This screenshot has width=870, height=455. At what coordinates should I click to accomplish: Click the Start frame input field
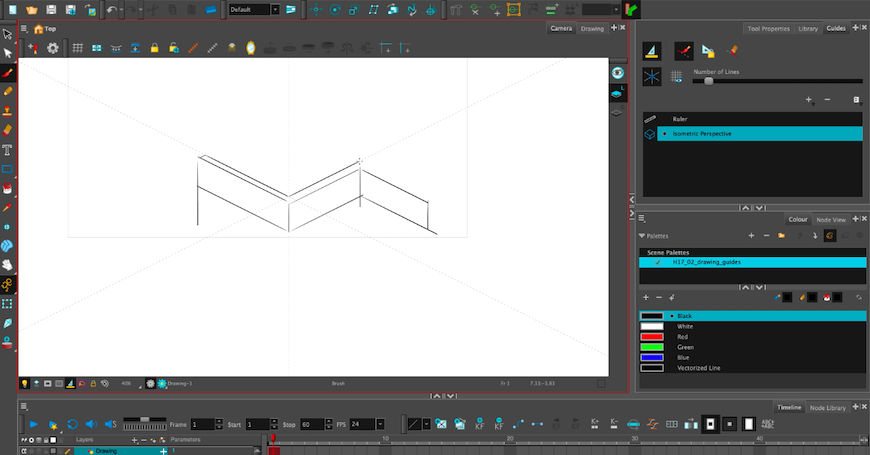click(258, 424)
